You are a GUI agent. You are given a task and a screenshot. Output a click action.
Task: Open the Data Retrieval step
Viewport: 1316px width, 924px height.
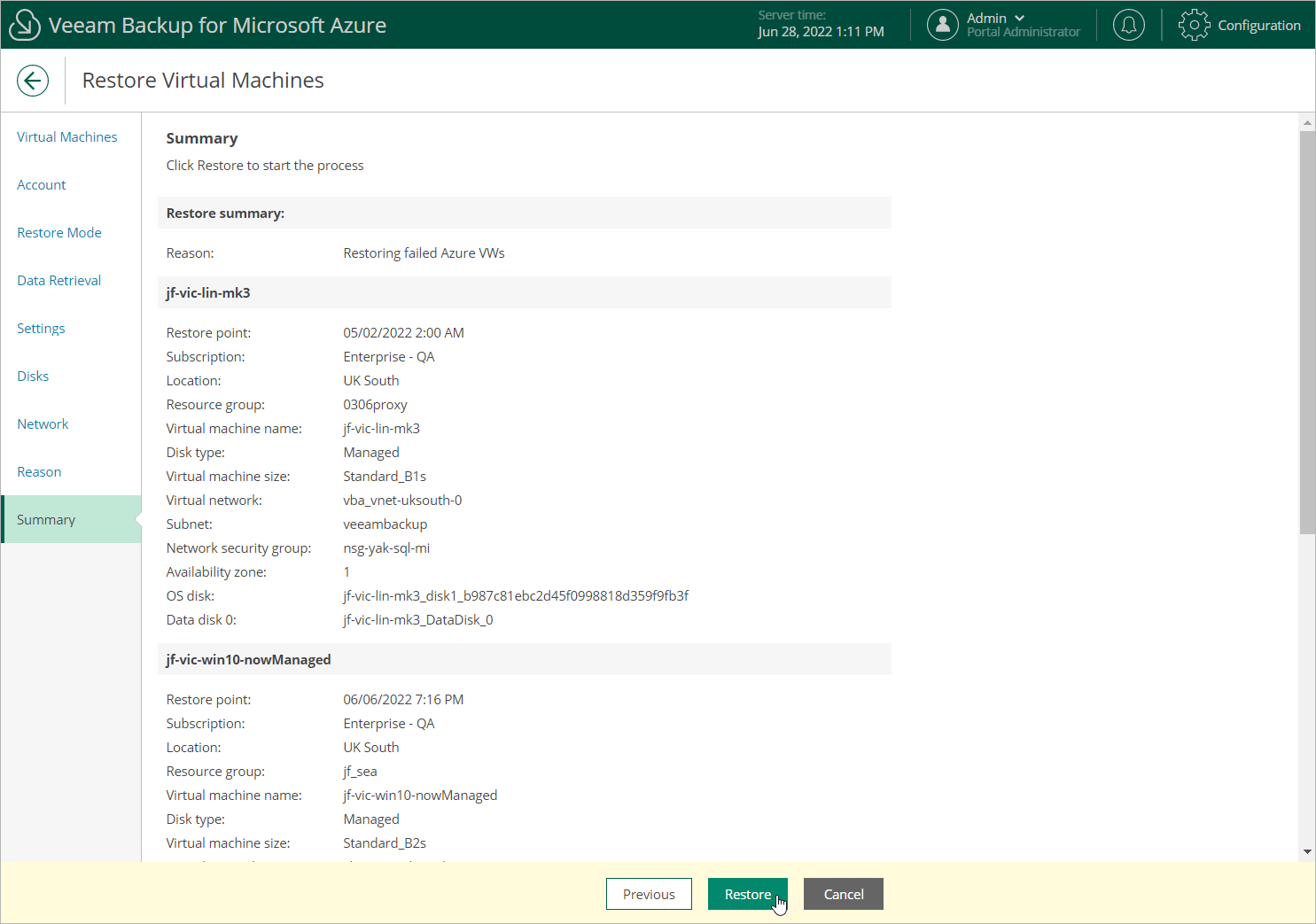point(59,280)
